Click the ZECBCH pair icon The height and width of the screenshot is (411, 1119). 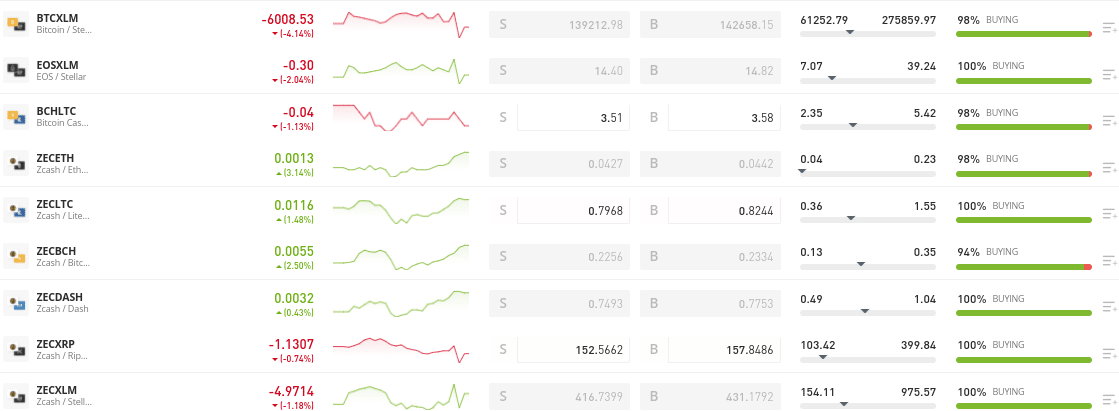(16, 255)
